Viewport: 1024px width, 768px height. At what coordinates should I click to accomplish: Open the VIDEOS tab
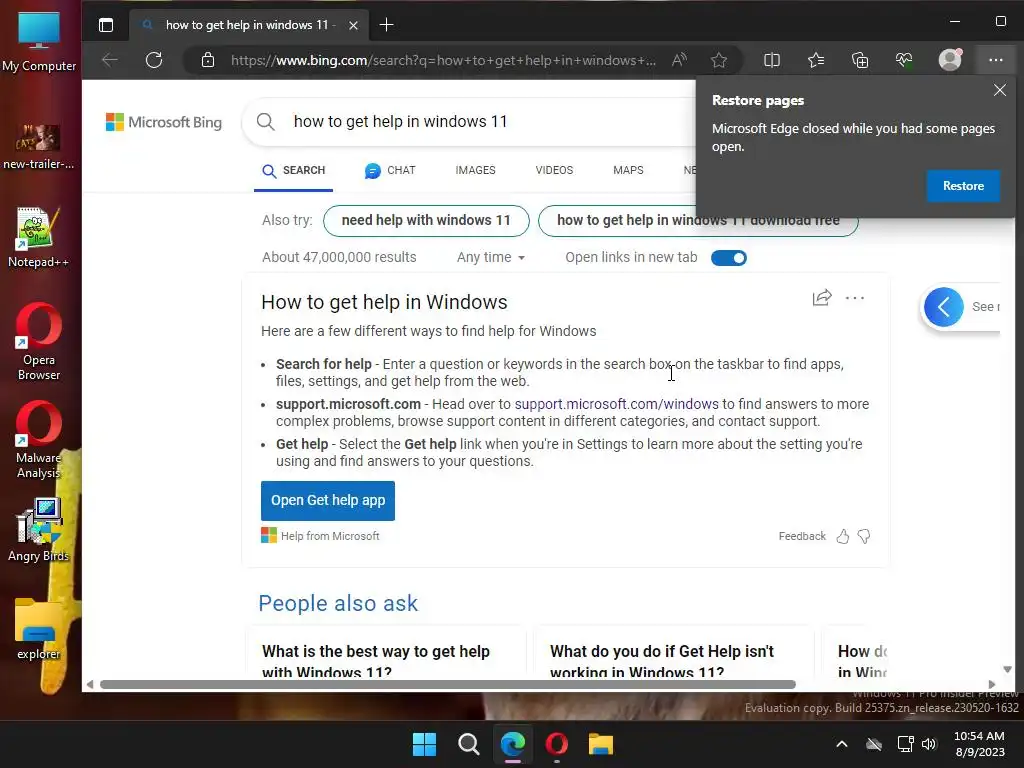554,170
